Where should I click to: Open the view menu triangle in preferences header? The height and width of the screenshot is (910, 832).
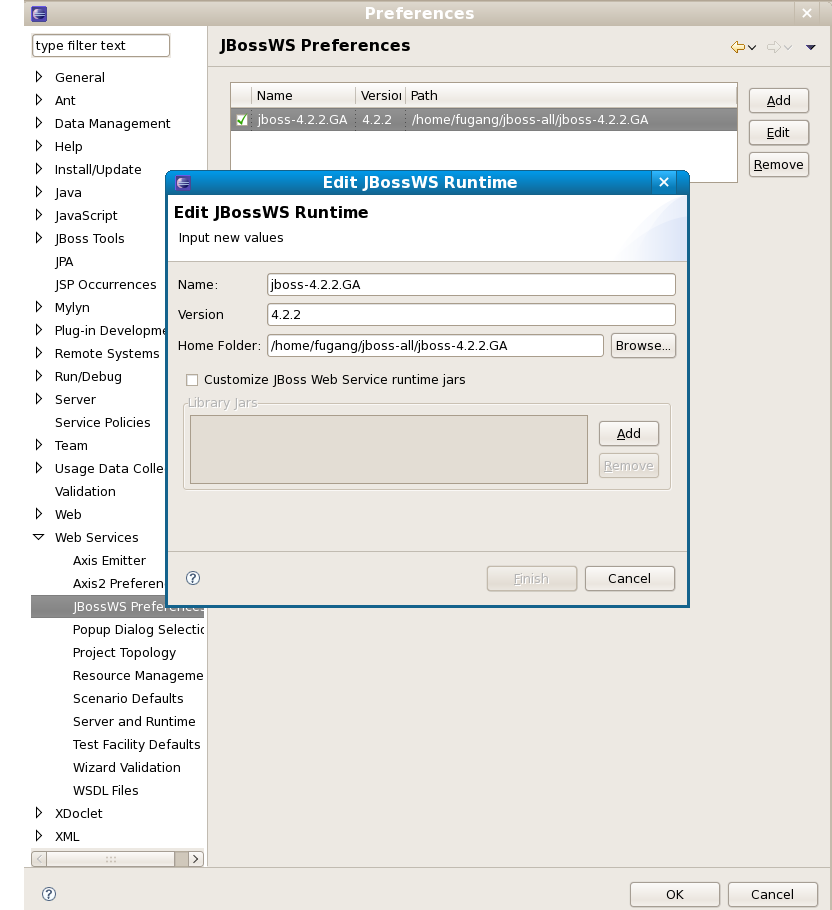[811, 47]
